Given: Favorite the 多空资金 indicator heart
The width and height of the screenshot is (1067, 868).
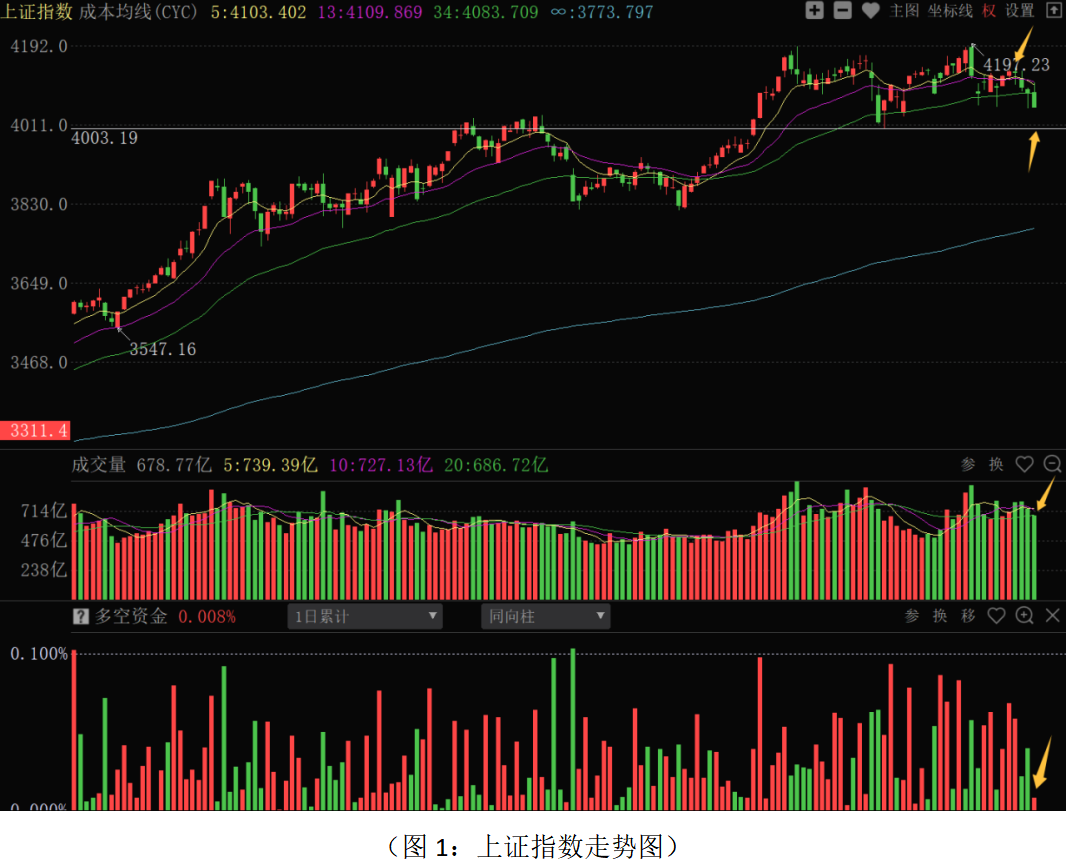Looking at the screenshot, I should (x=996, y=616).
